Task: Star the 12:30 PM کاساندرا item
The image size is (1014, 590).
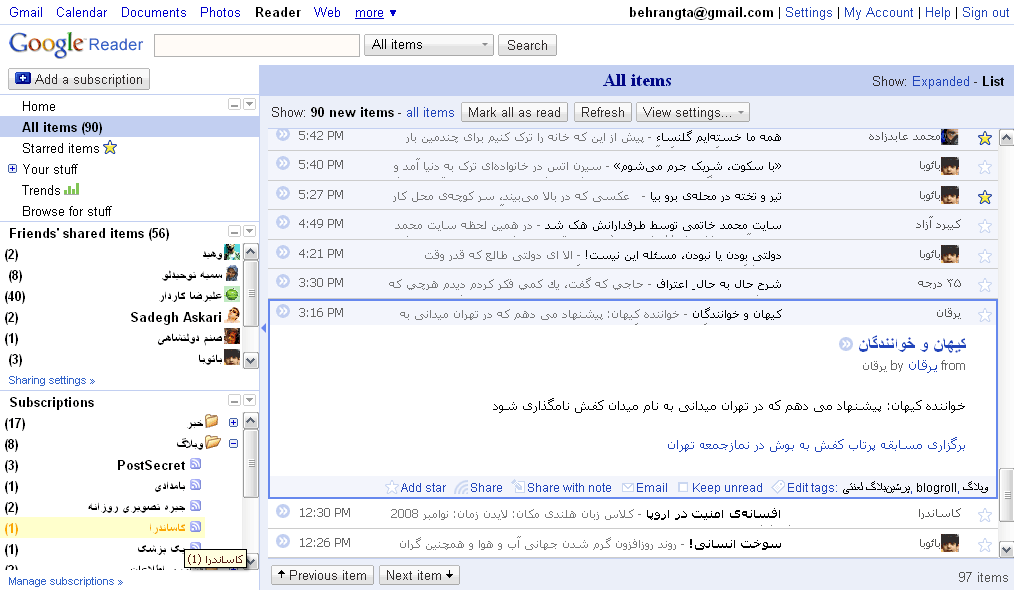Action: pyautogui.click(x=985, y=513)
